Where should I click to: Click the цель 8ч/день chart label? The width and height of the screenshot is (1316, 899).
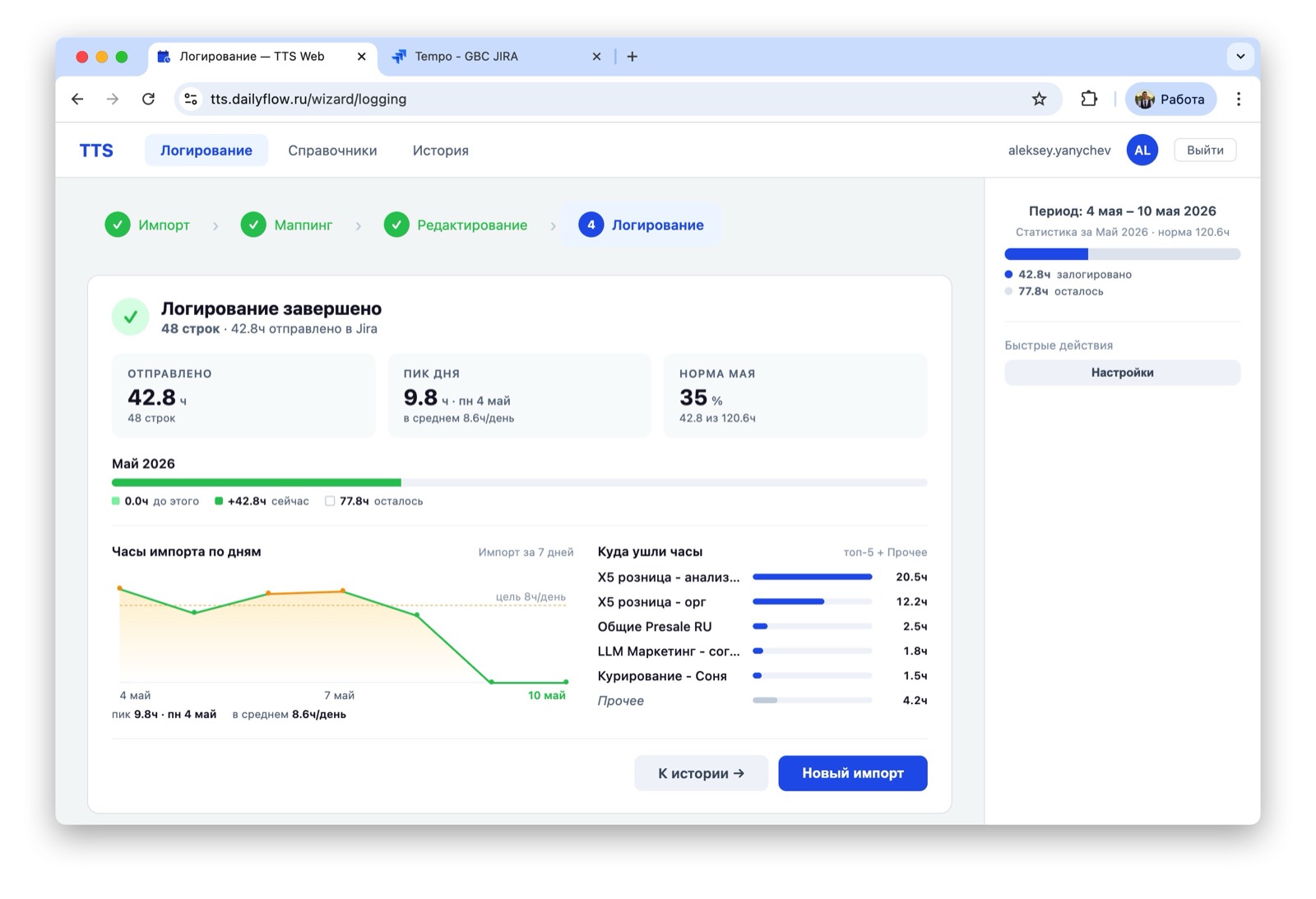coord(531,596)
